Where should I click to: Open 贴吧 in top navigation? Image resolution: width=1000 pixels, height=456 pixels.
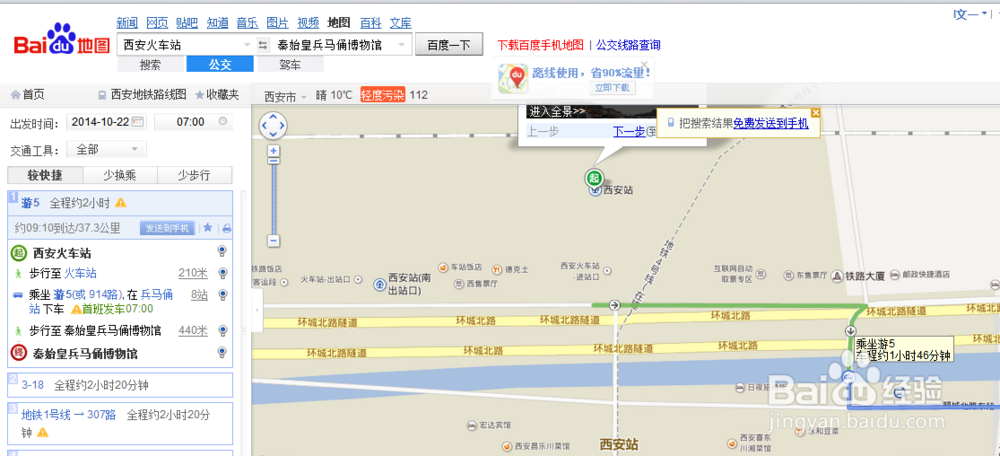coord(187,23)
